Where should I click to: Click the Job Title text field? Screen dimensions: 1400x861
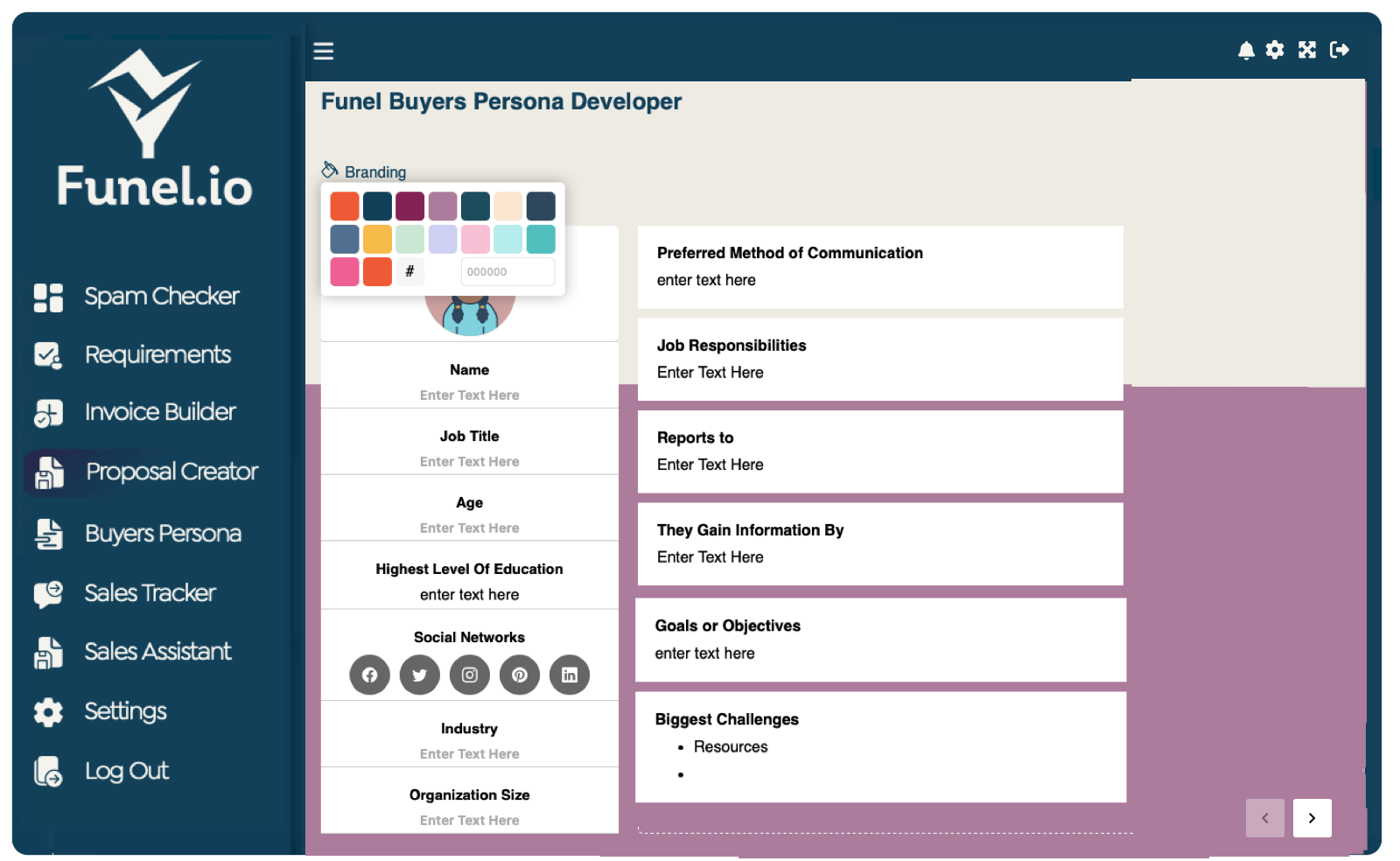point(470,462)
